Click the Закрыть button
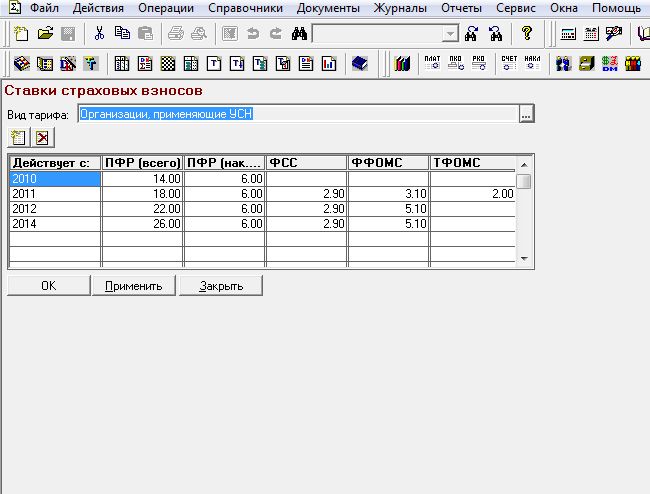 (x=221, y=286)
